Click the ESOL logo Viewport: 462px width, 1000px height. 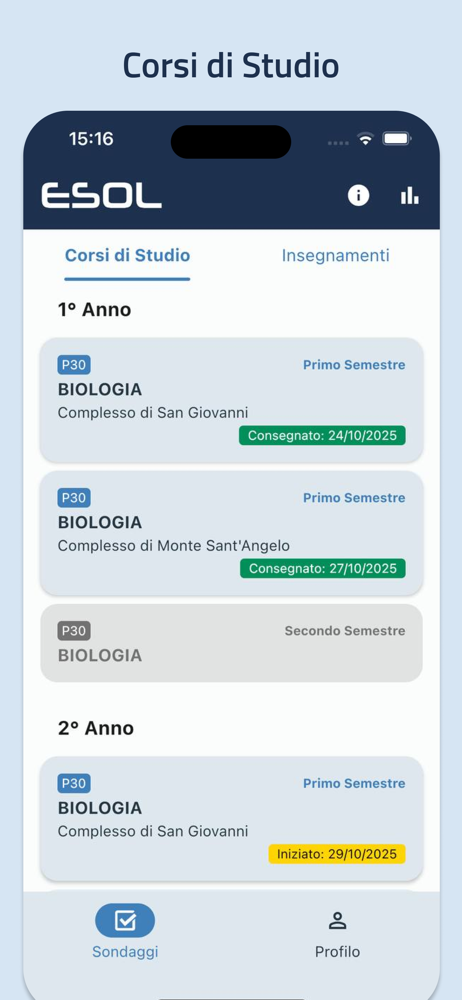[101, 195]
